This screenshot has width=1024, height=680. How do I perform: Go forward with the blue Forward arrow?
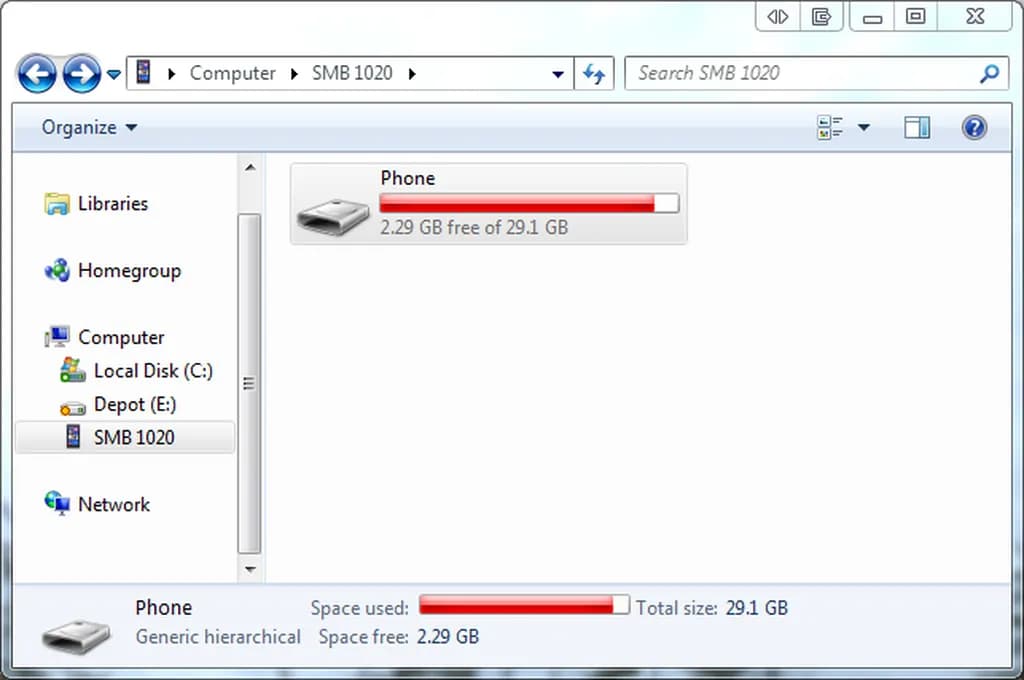click(82, 74)
